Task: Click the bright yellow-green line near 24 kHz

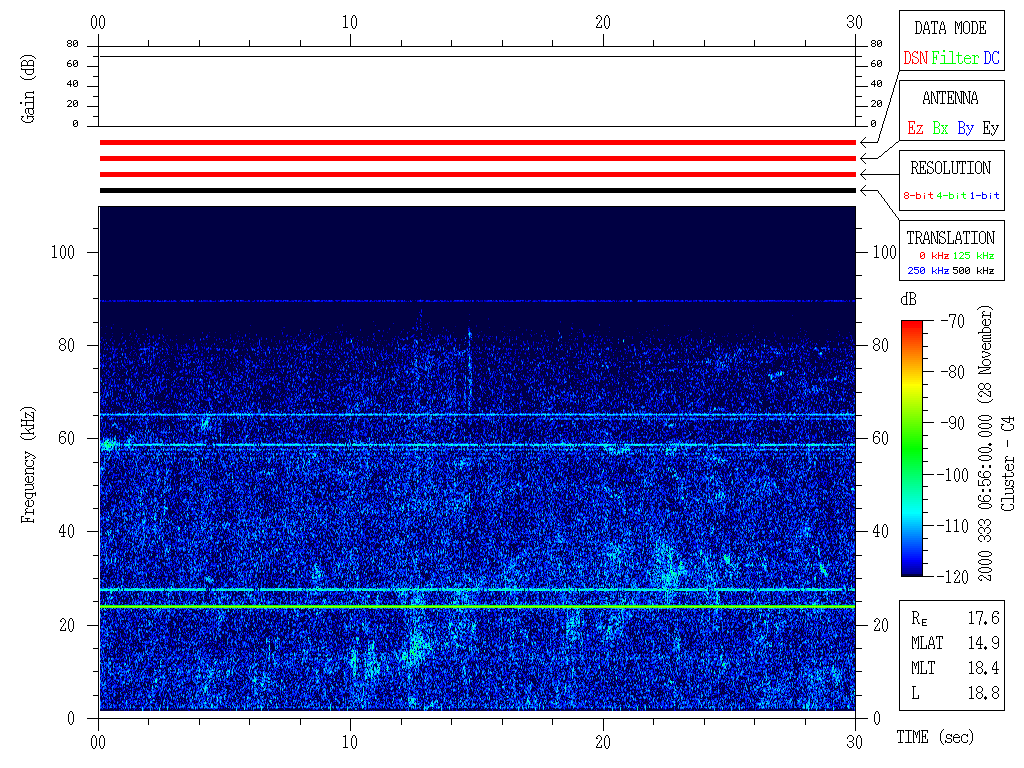Action: [x=477, y=606]
